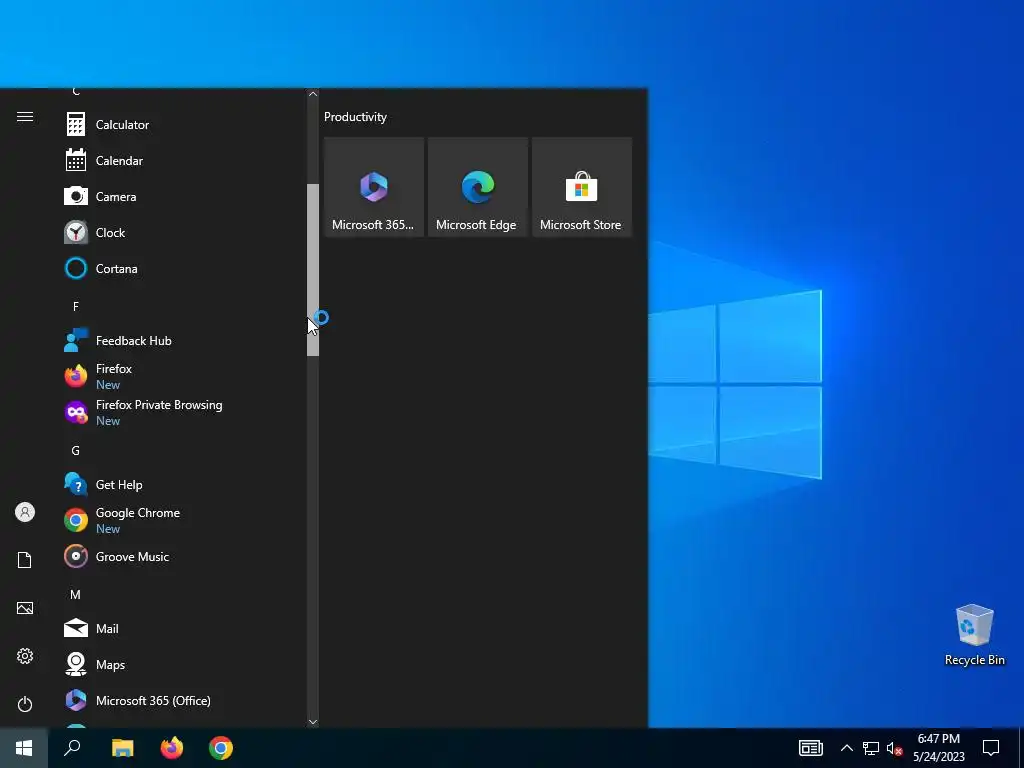Click the app list scrollbar thumb
The width and height of the screenshot is (1024, 768).
pos(313,270)
